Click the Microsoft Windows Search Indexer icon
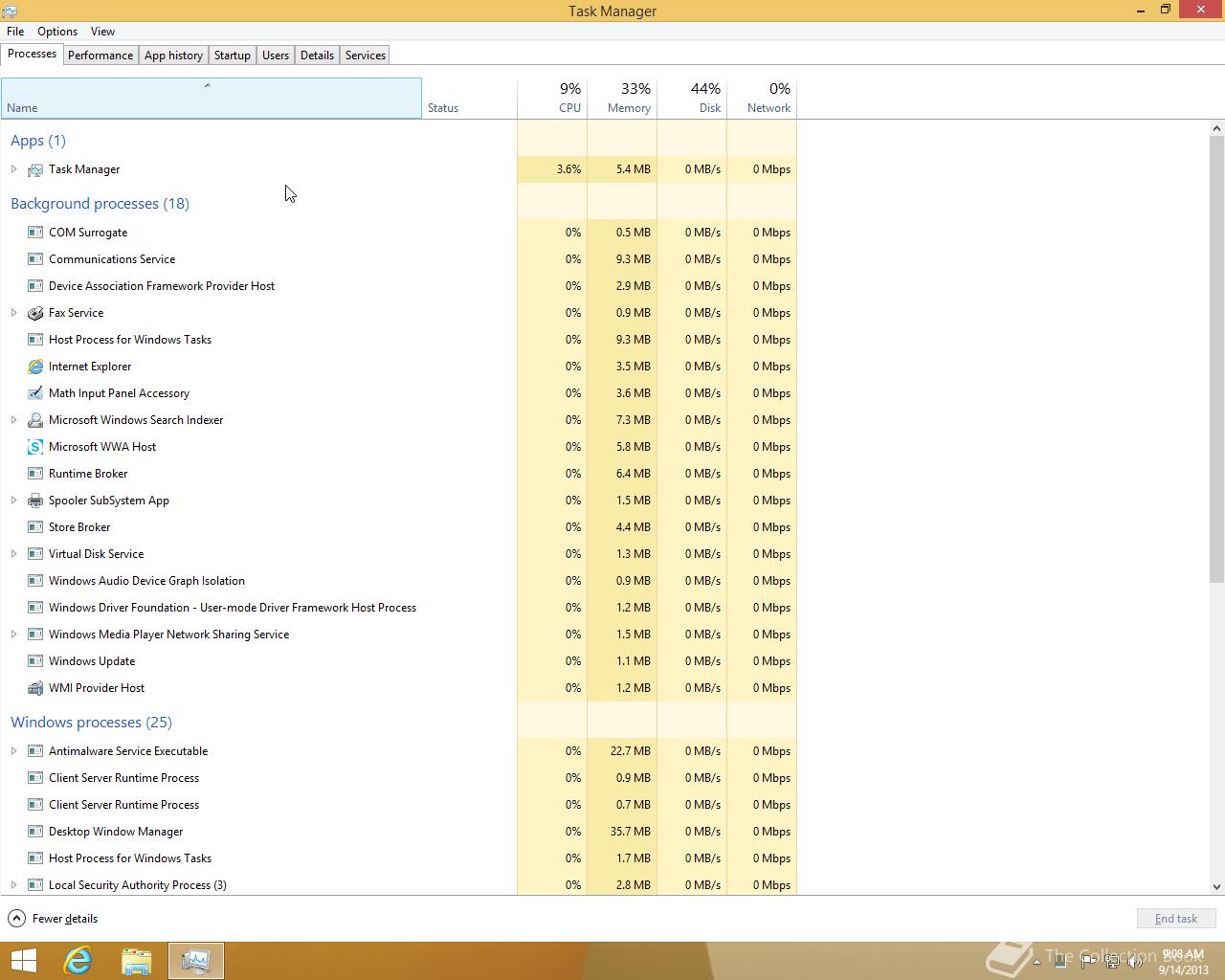This screenshot has width=1225, height=980. tap(35, 420)
